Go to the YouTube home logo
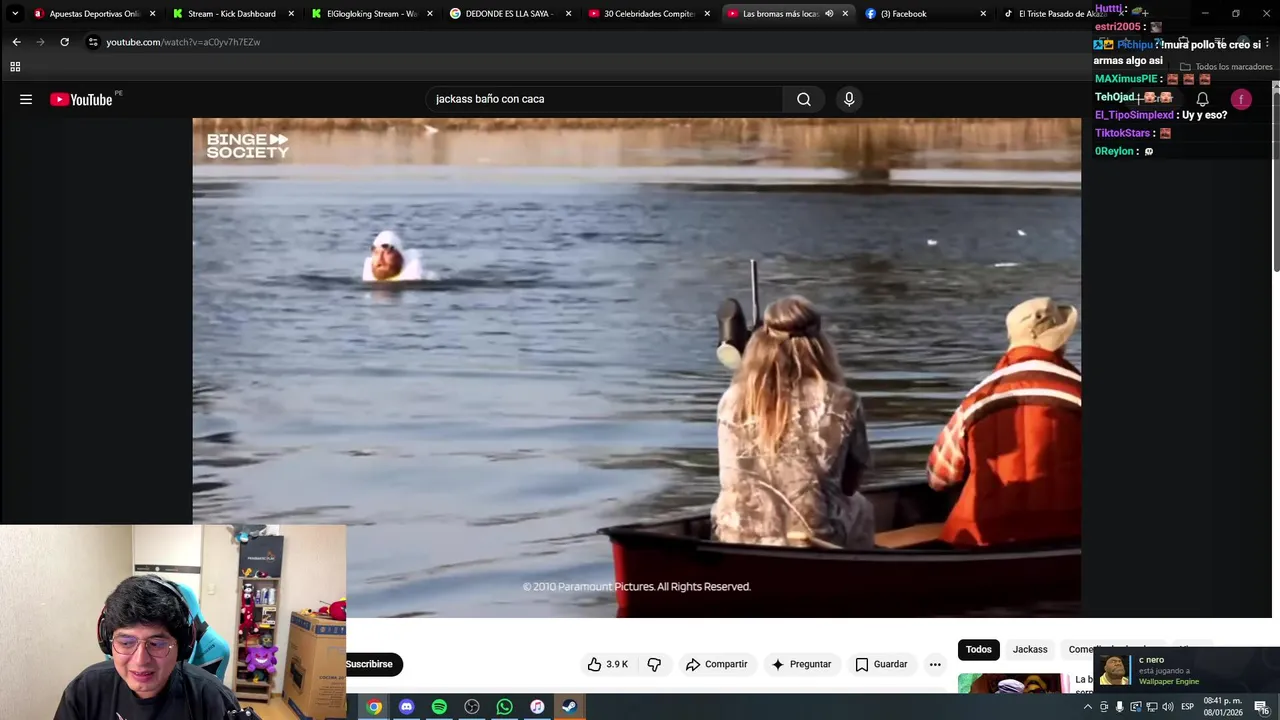The height and width of the screenshot is (720, 1280). point(81,99)
